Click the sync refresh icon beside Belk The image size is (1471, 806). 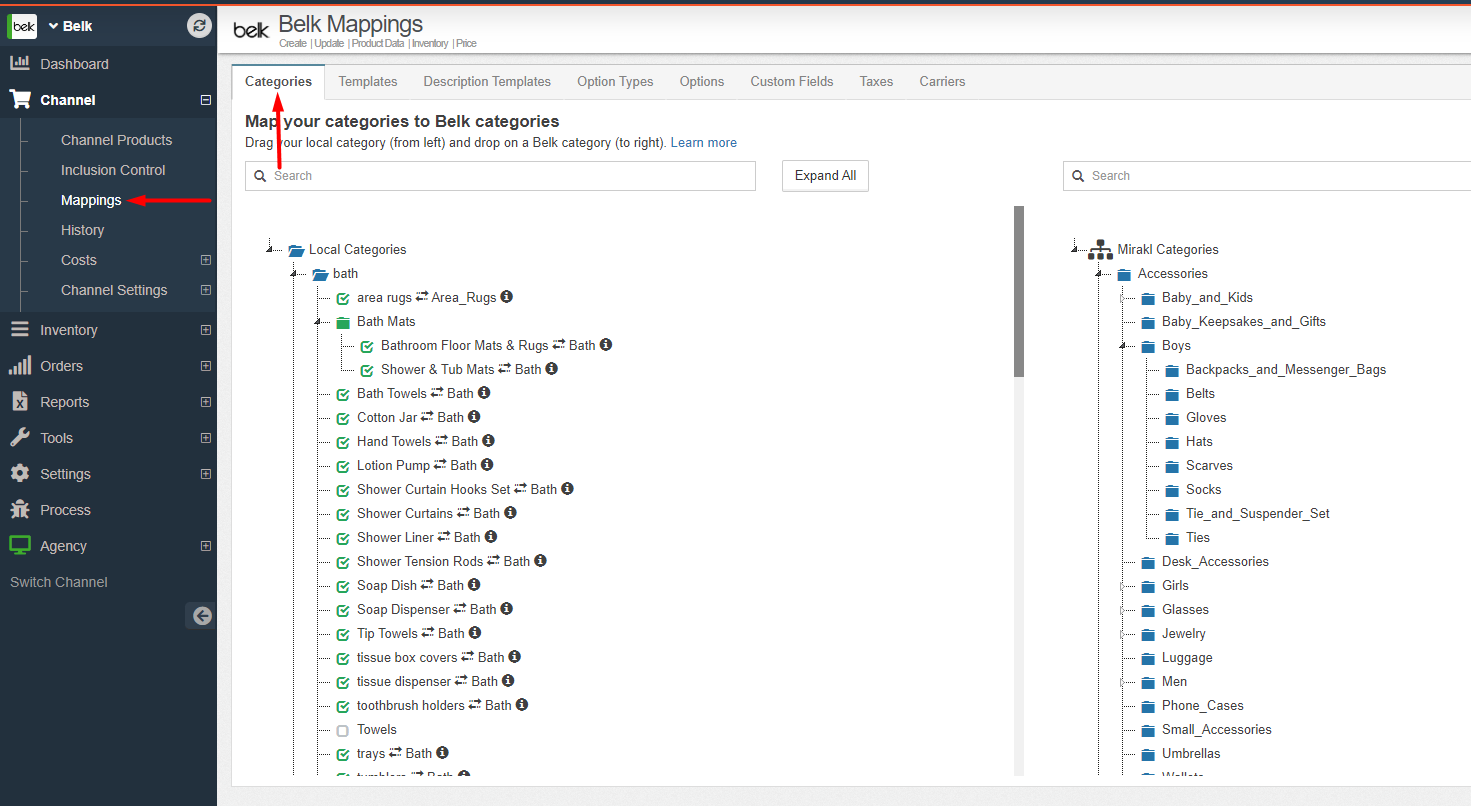[x=199, y=26]
